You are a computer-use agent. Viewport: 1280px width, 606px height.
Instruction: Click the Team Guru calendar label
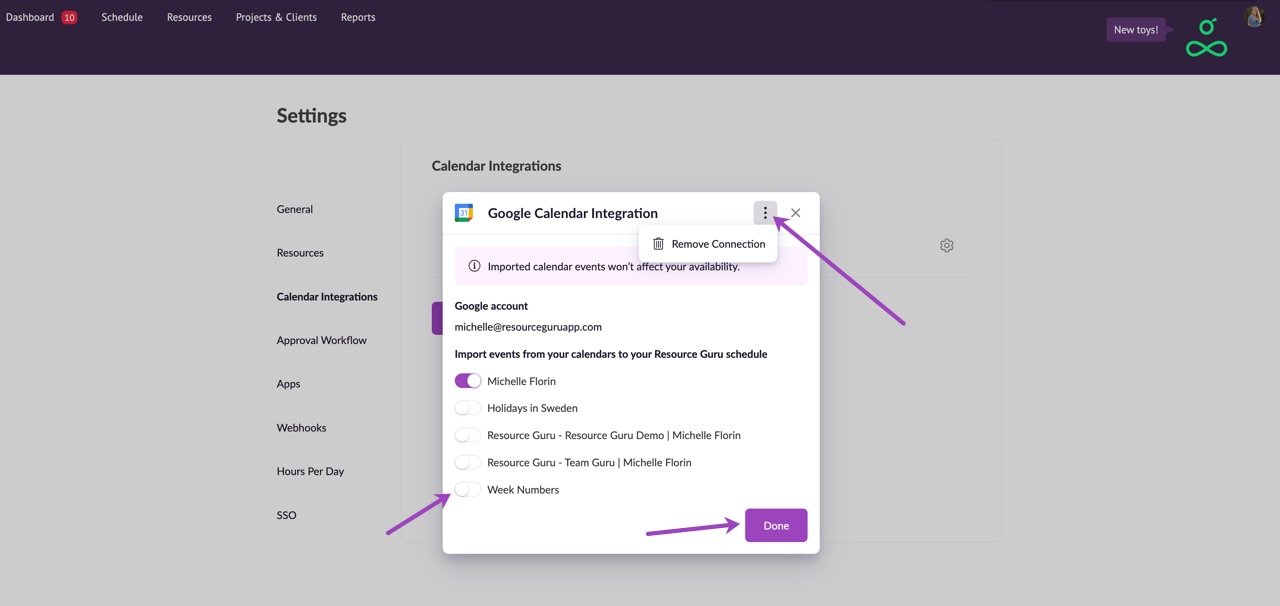pos(589,462)
